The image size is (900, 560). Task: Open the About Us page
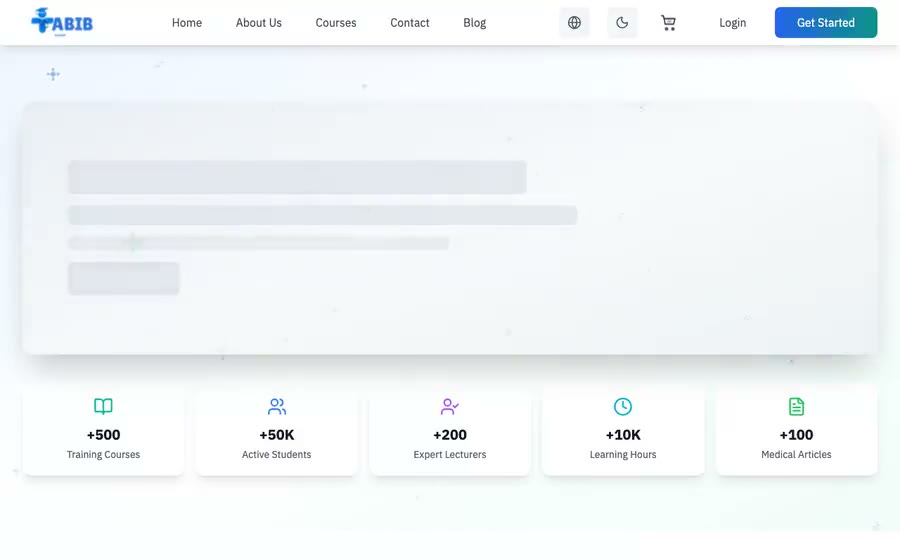tap(259, 22)
